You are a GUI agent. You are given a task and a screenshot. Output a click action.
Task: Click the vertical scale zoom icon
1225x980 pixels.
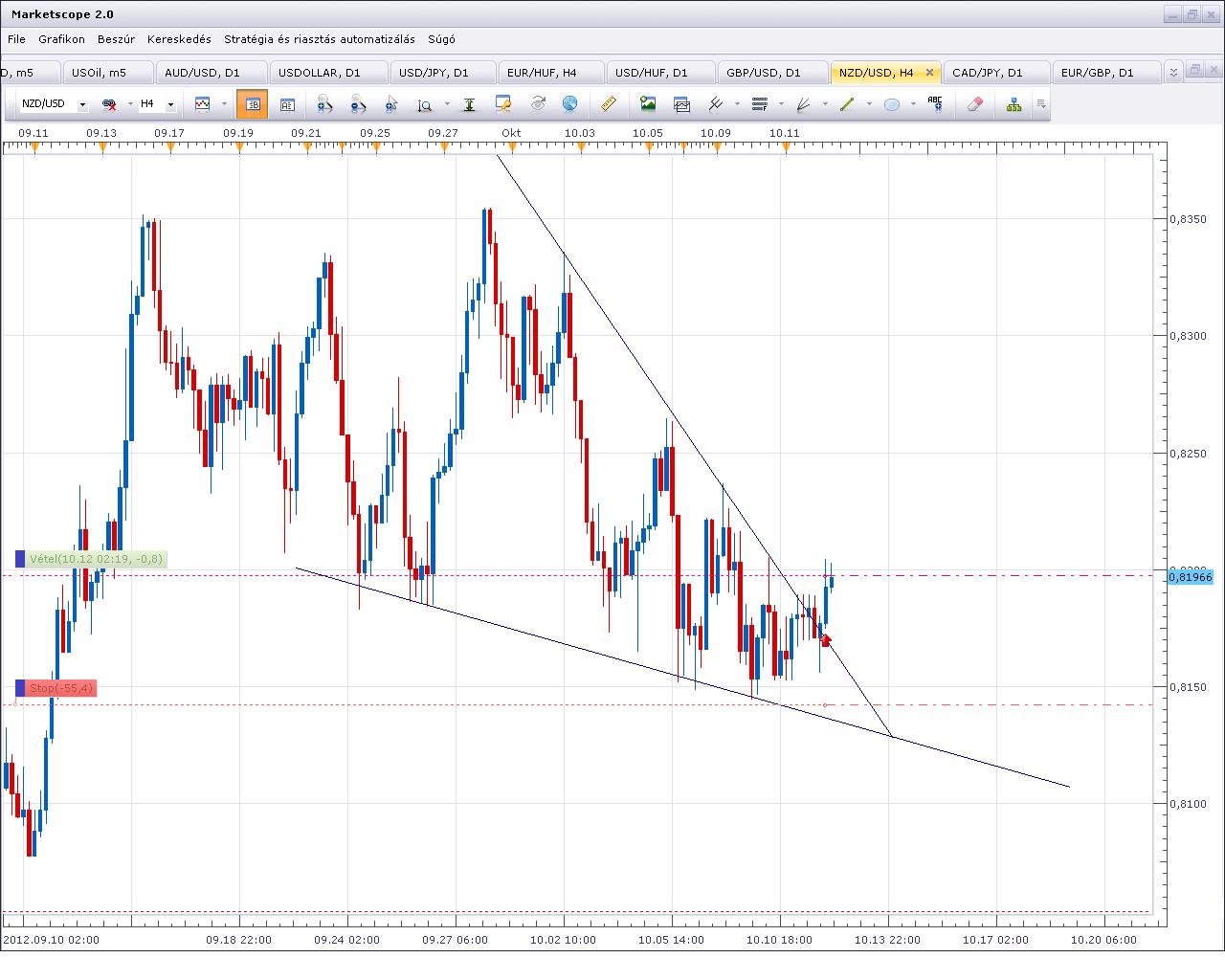point(425,104)
